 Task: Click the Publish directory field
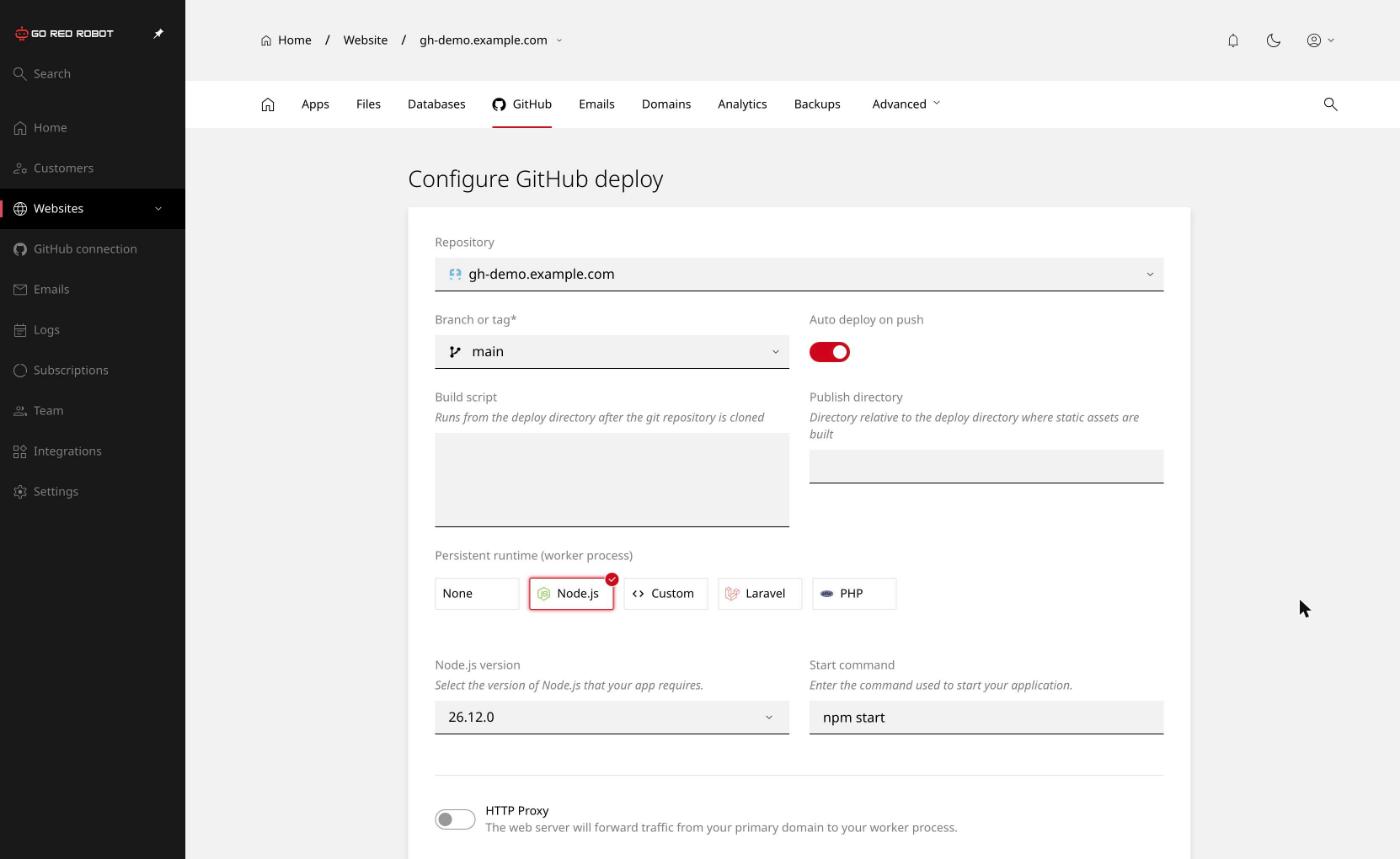[x=986, y=466]
